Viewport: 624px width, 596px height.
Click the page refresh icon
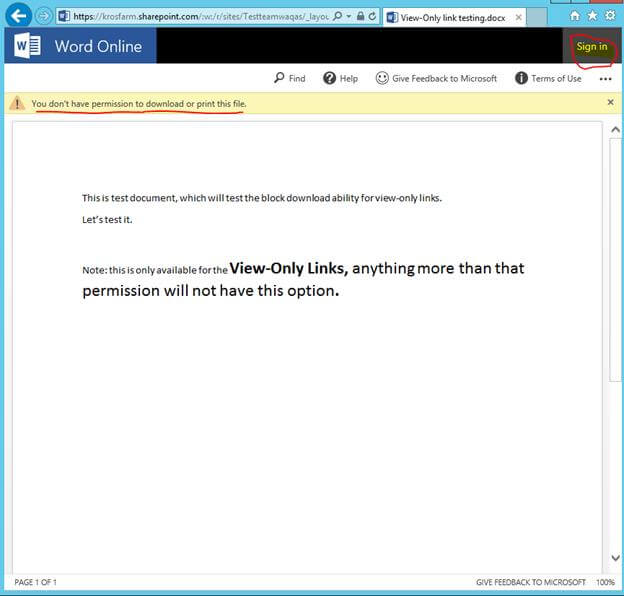372,16
